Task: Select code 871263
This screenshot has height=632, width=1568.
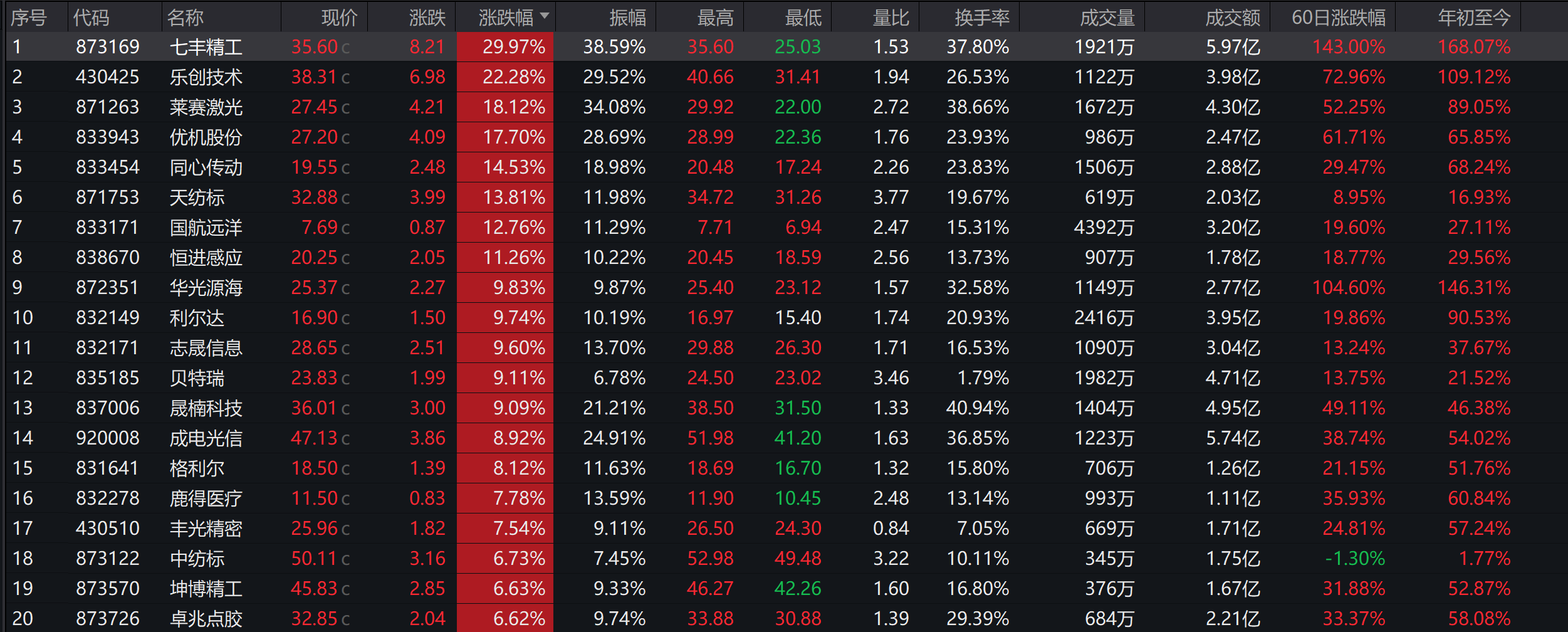Action: tap(108, 107)
